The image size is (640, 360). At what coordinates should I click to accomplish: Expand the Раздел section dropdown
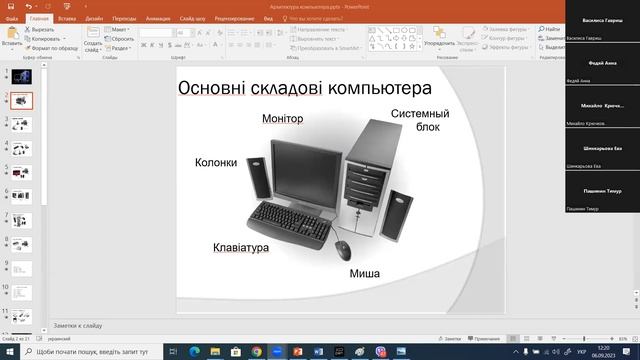[118, 48]
